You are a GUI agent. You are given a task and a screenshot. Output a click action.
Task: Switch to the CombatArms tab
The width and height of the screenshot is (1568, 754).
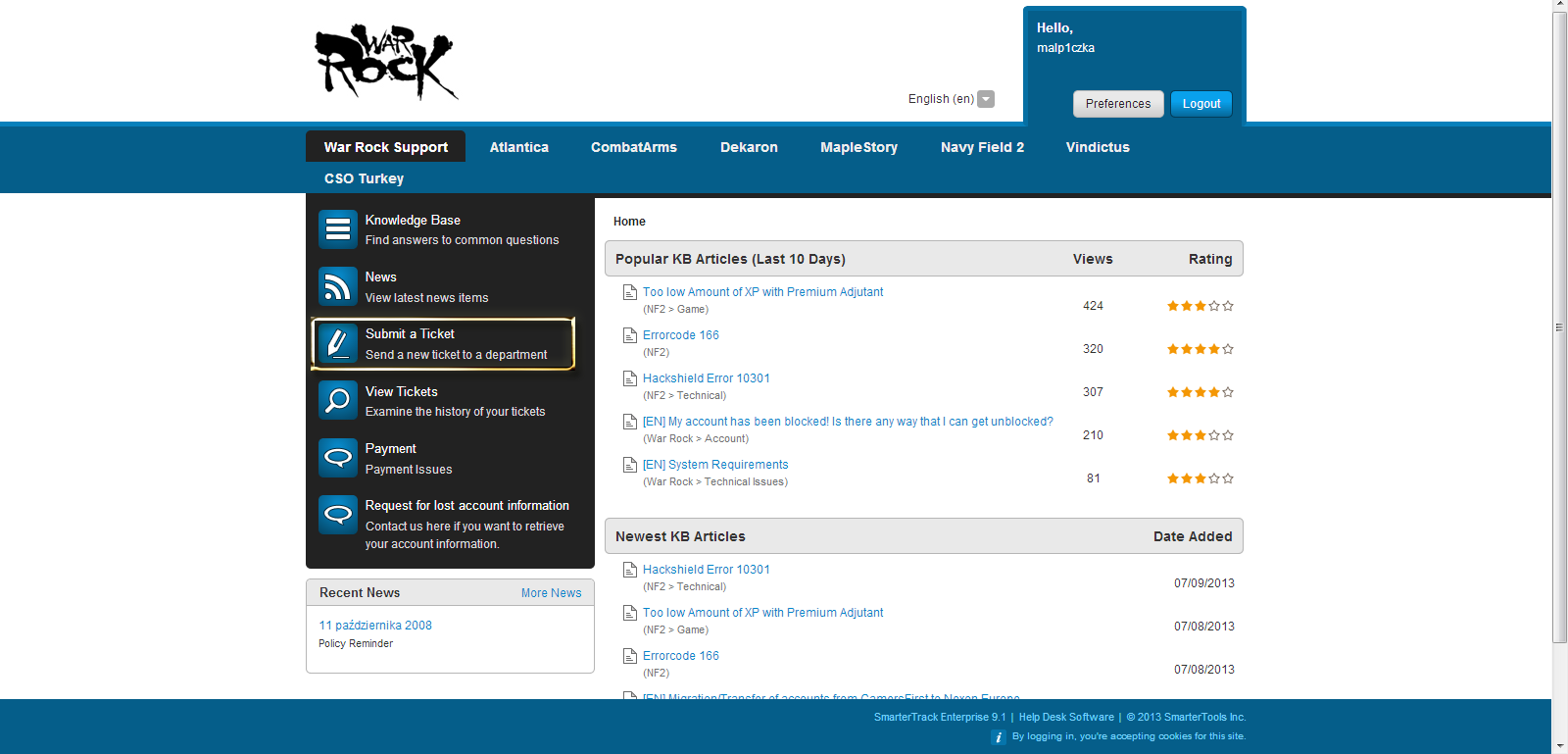[634, 147]
